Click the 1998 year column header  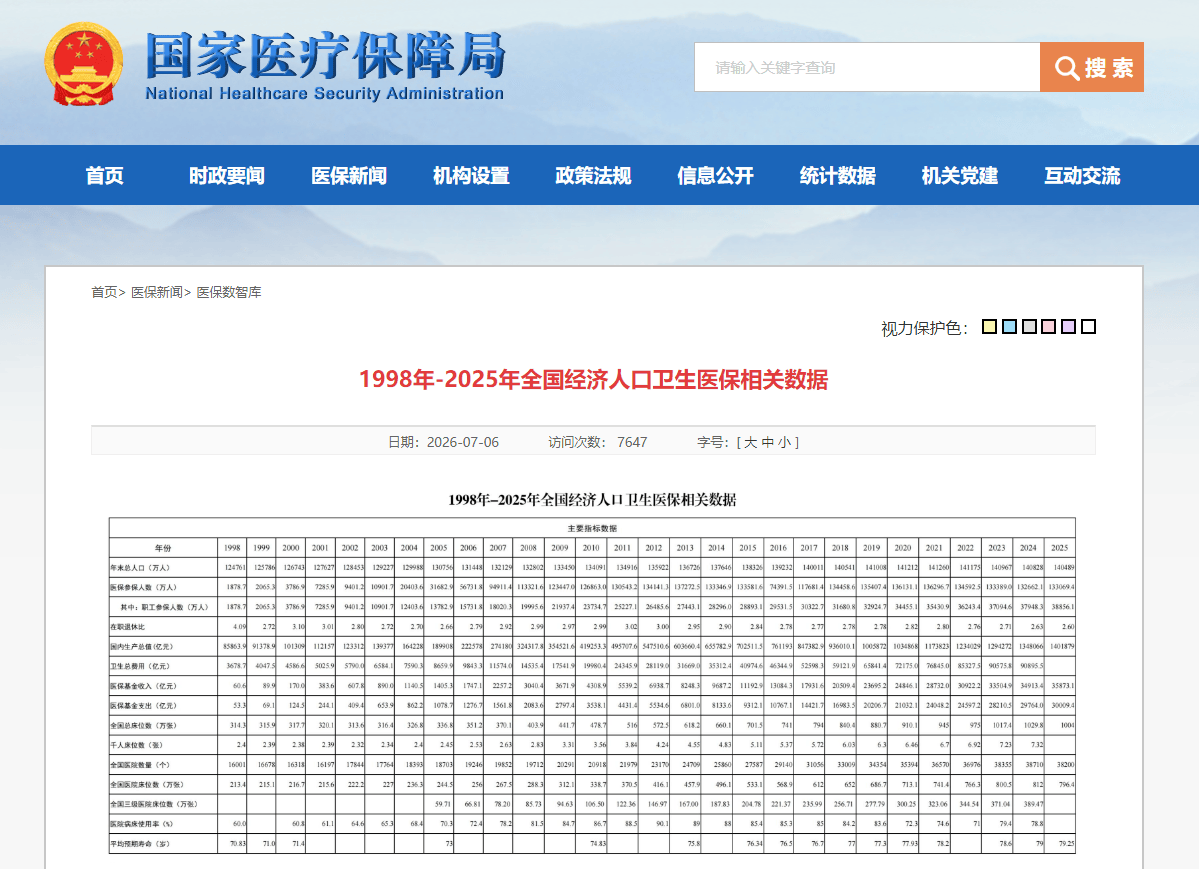point(232,548)
